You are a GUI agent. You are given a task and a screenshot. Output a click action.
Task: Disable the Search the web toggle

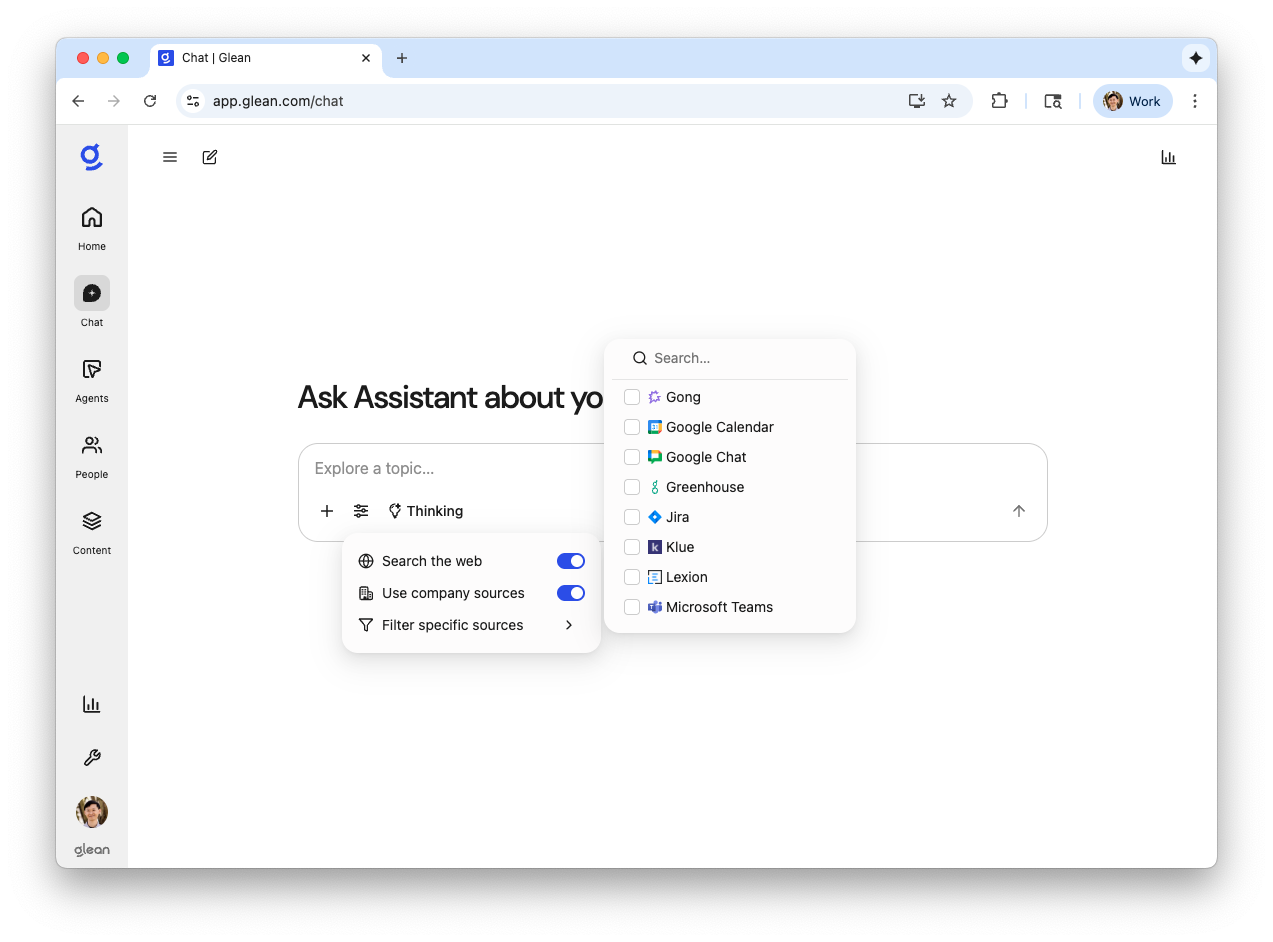click(x=570, y=561)
